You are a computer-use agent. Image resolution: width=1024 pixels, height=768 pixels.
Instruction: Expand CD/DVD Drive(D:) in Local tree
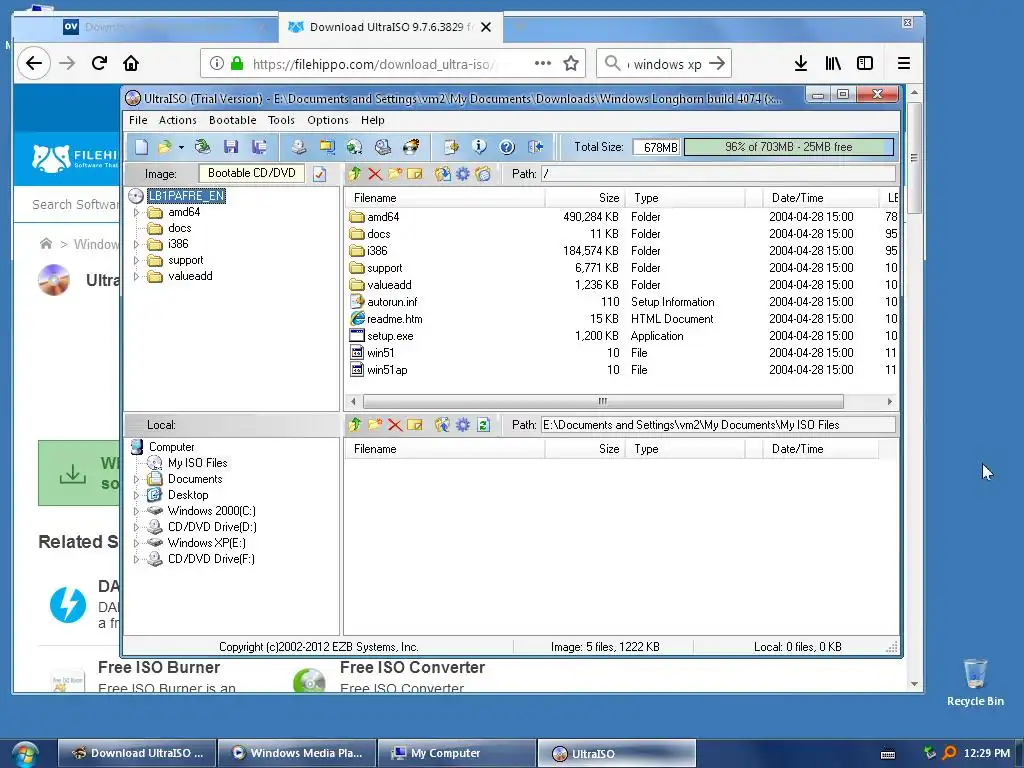[x=136, y=527]
